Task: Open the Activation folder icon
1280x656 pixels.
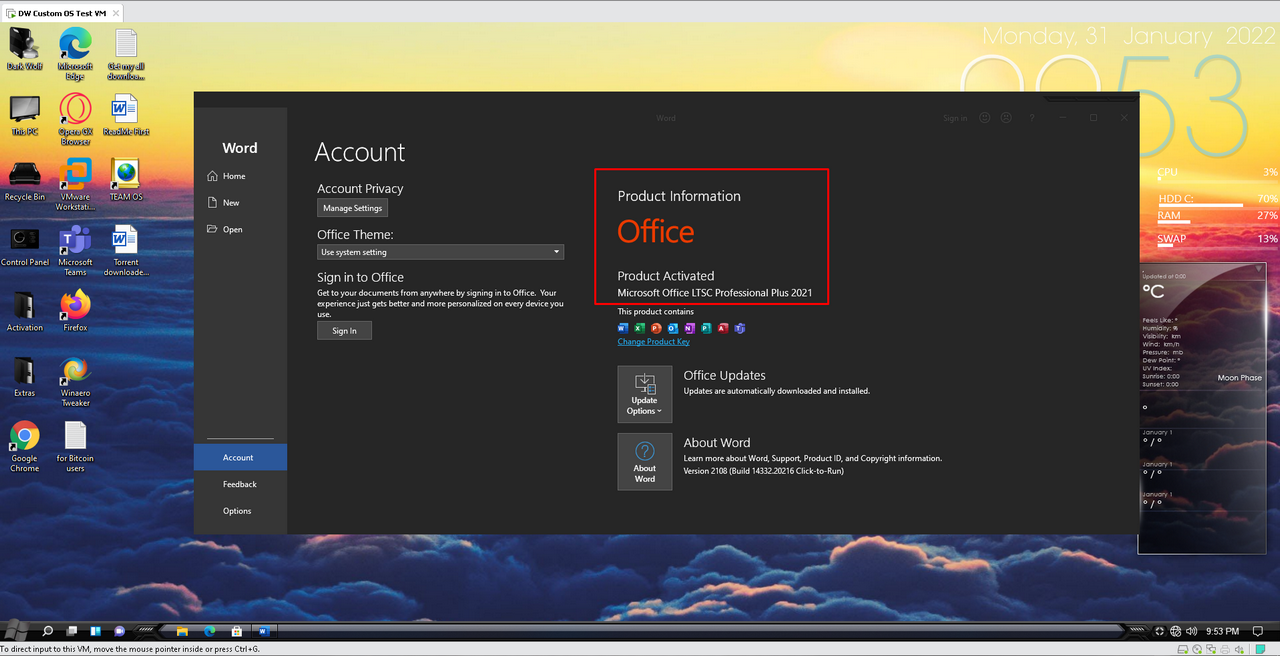Action: 25,311
